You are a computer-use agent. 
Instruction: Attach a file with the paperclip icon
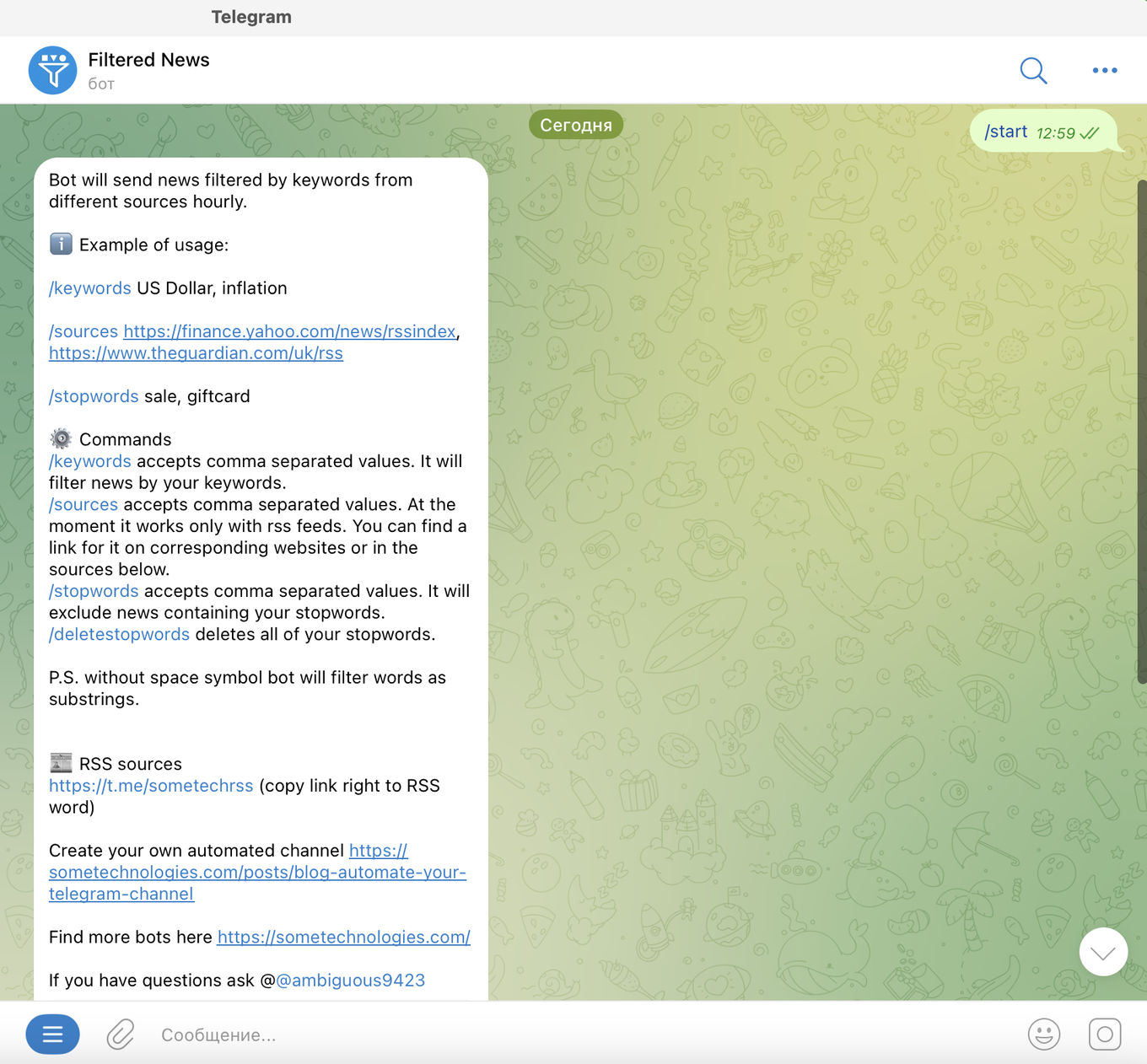coord(121,1034)
